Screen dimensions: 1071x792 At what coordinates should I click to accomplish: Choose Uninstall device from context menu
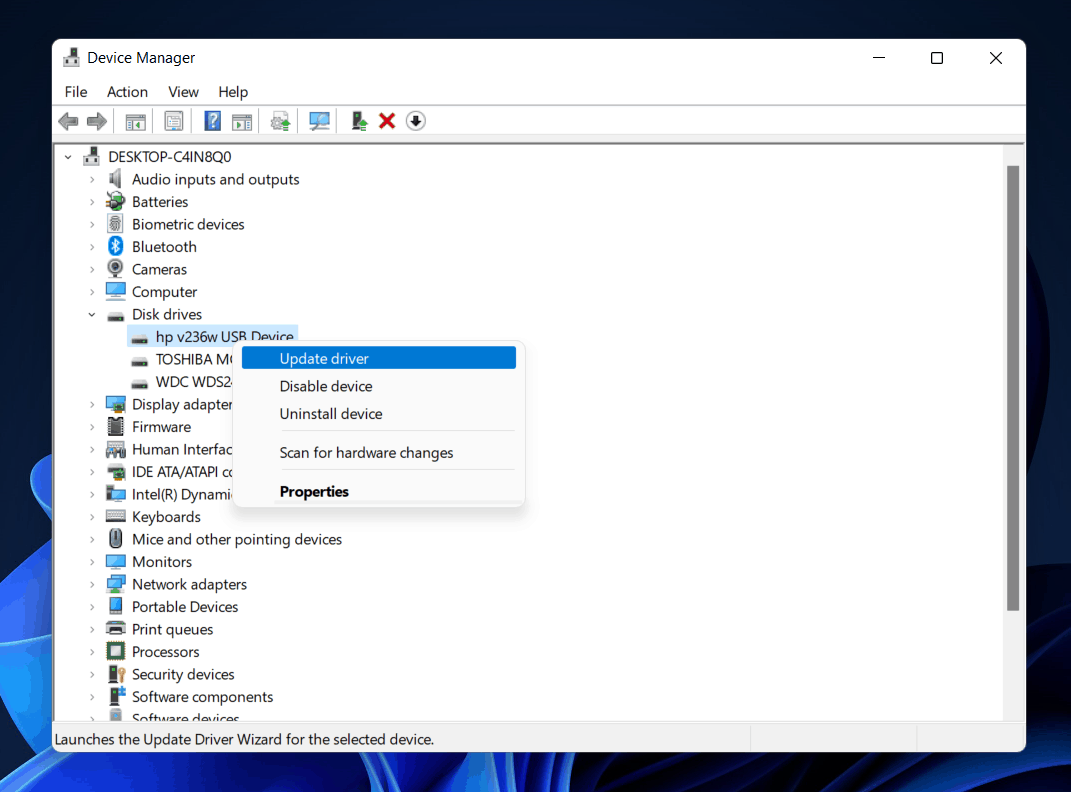[331, 414]
